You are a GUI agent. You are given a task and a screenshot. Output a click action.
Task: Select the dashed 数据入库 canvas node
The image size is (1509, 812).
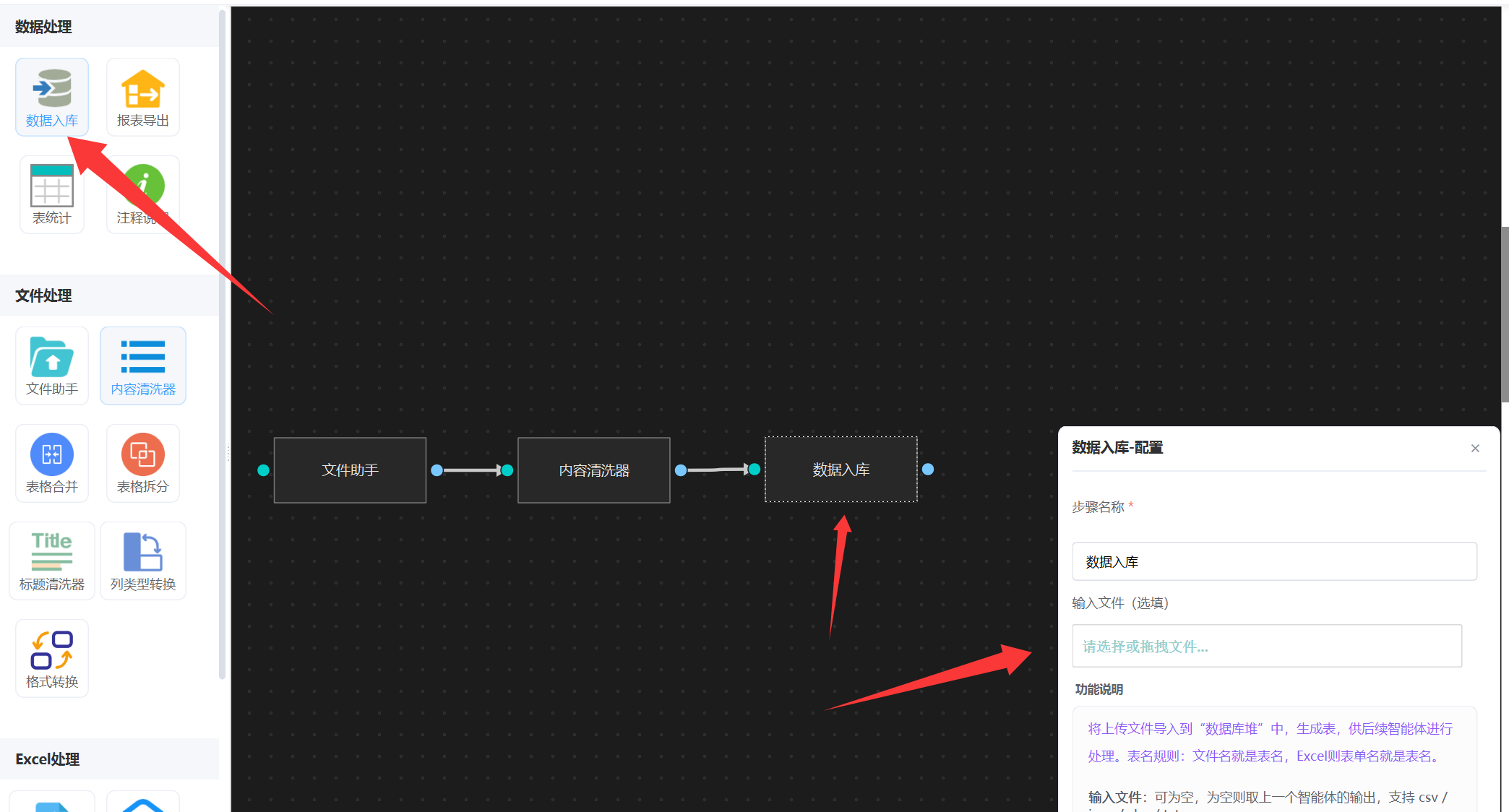(x=841, y=470)
